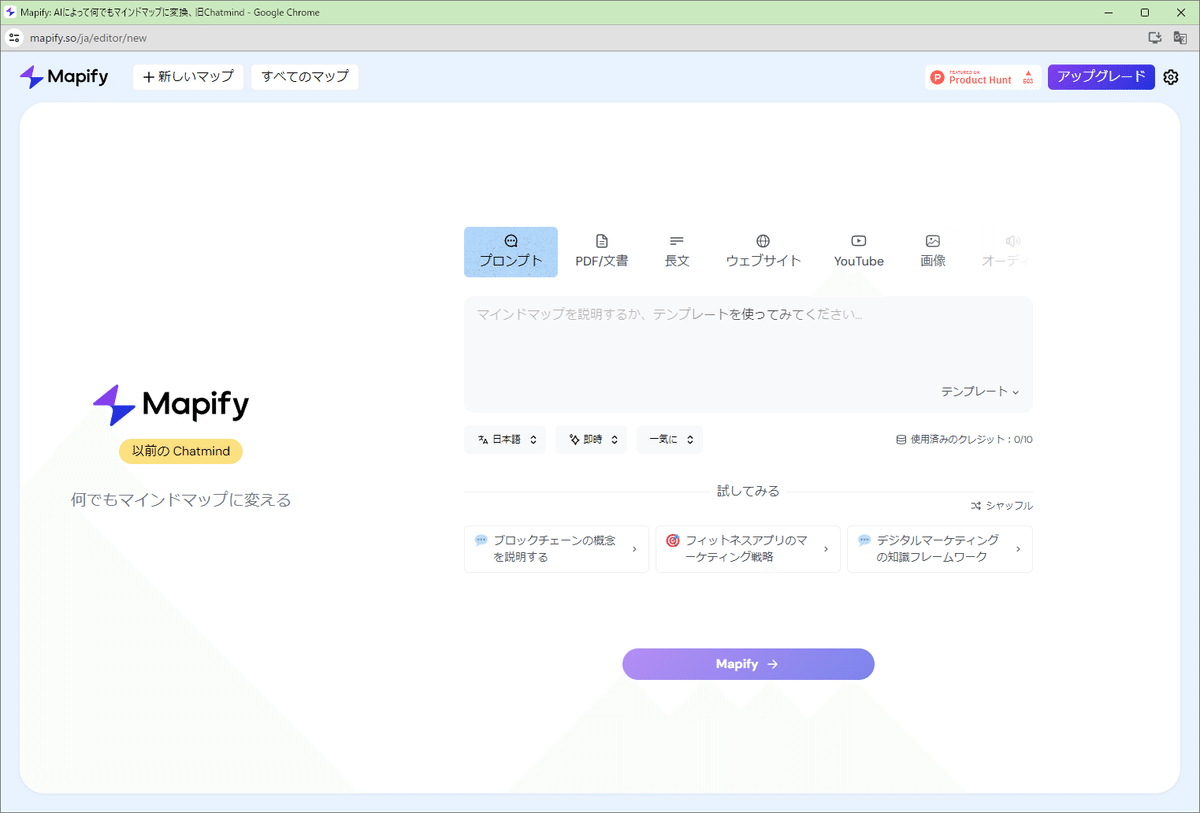
Task: Select the YouTube input icon
Action: [x=858, y=250]
